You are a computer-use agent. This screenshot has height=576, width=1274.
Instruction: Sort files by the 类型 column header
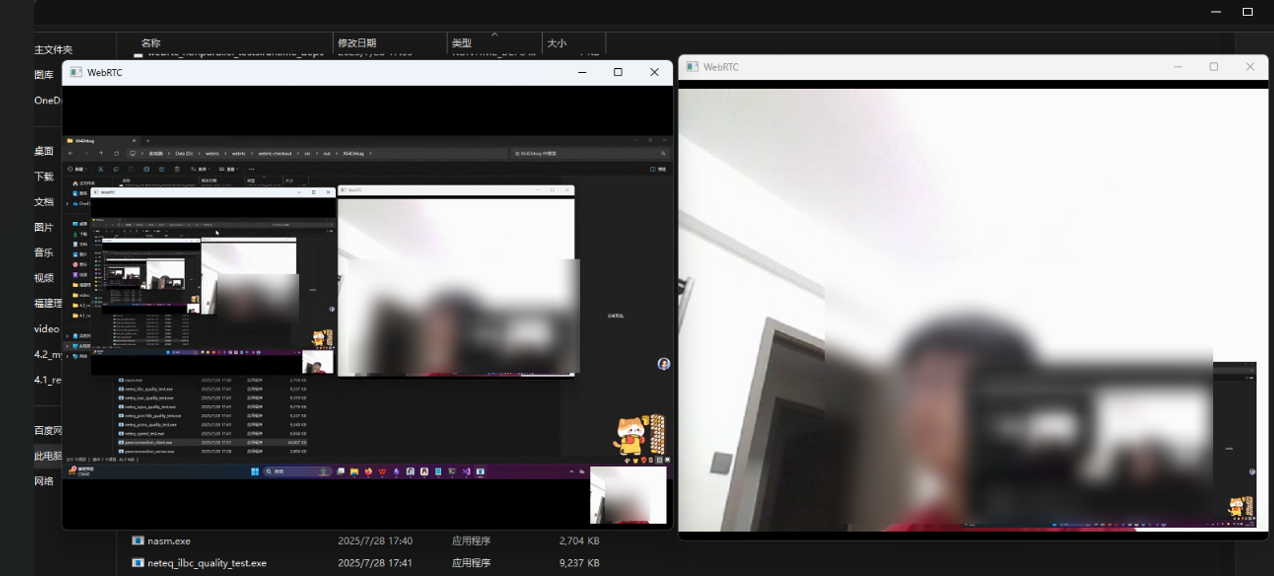coord(461,43)
